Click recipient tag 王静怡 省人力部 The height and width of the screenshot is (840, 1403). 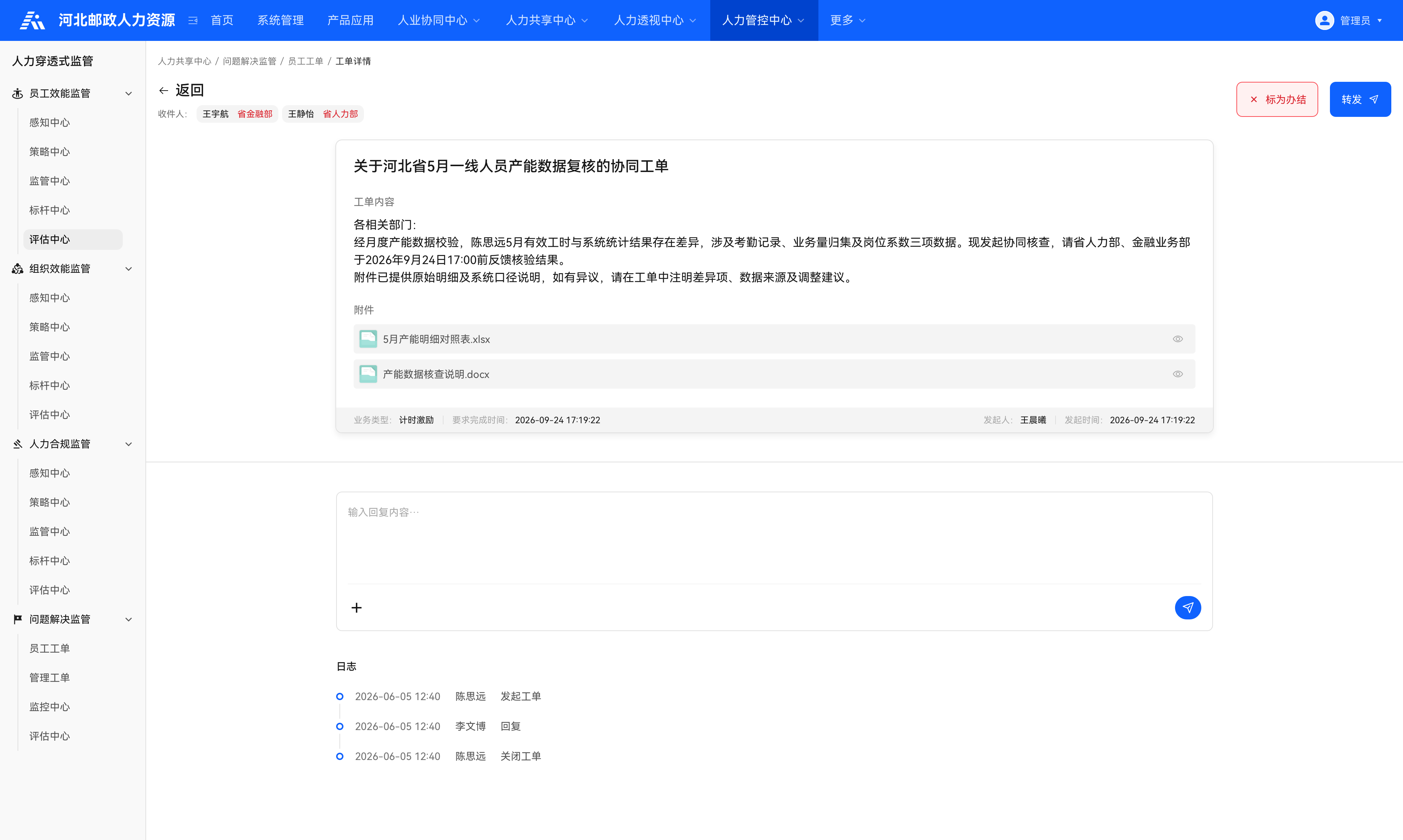pyautogui.click(x=323, y=114)
